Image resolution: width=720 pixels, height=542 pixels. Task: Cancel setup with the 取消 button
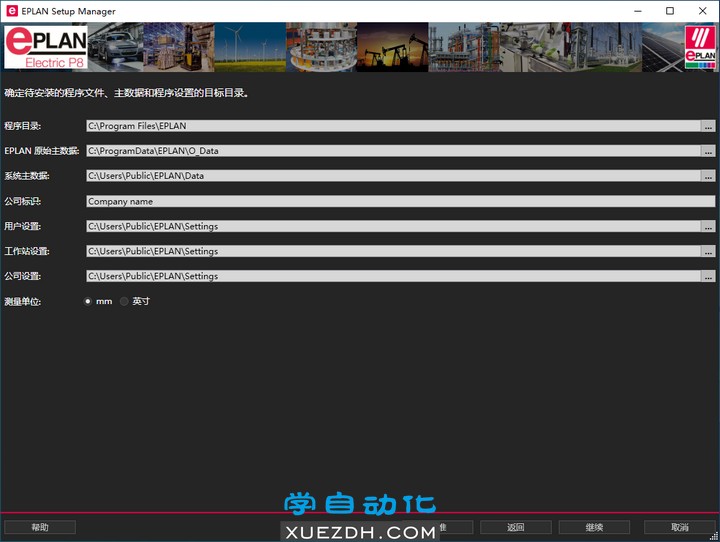click(x=680, y=527)
